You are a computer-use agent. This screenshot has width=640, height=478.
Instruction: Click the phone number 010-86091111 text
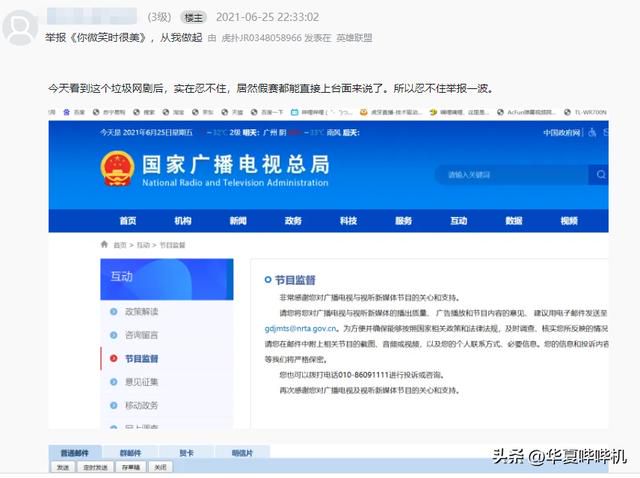(x=363, y=375)
